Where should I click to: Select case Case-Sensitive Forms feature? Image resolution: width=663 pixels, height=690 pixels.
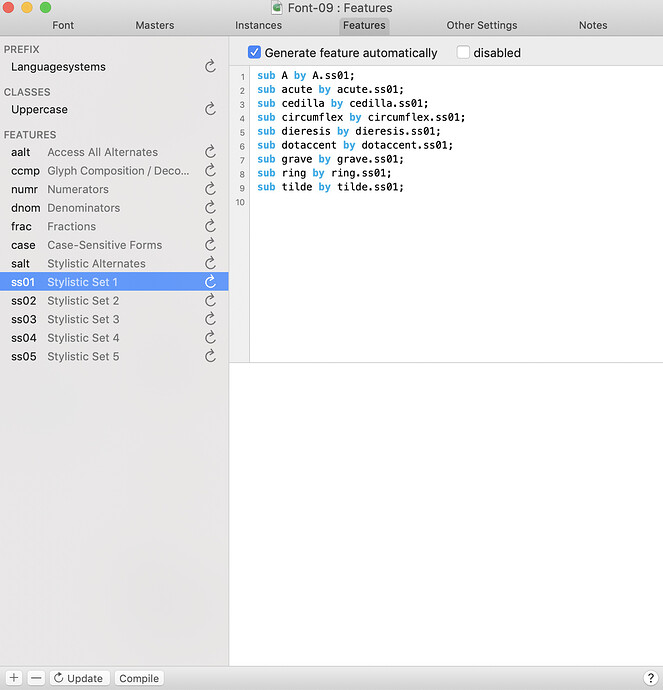click(x=114, y=245)
